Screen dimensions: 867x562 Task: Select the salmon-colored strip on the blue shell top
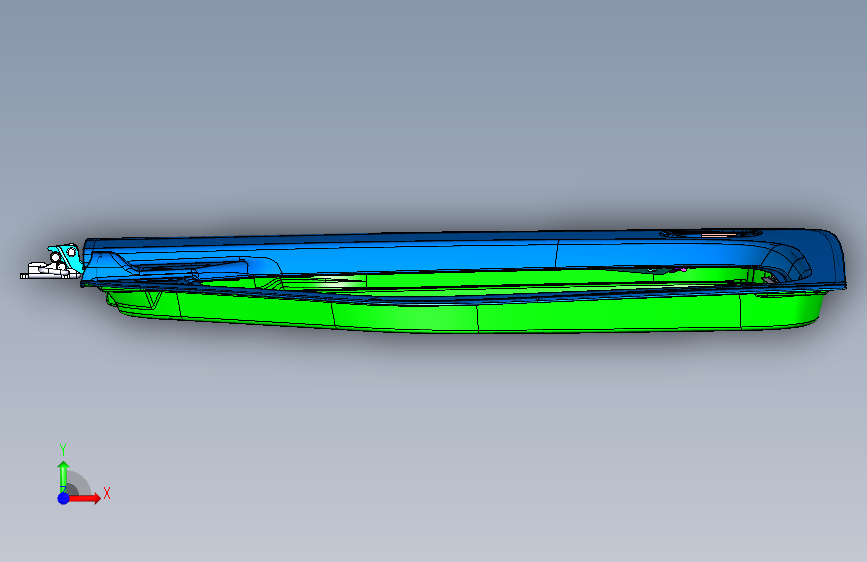[719, 235]
